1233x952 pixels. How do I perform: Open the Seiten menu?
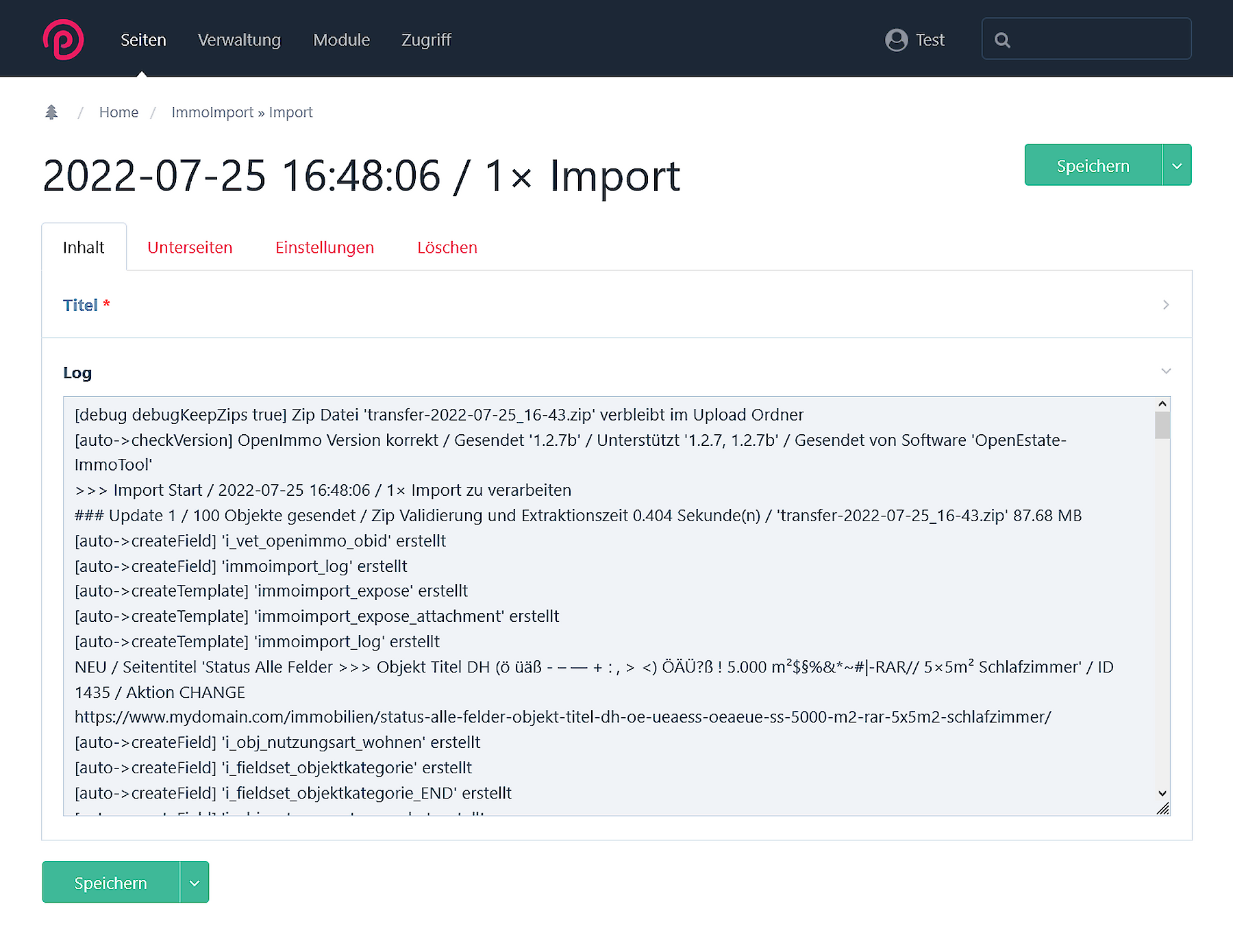pos(143,40)
